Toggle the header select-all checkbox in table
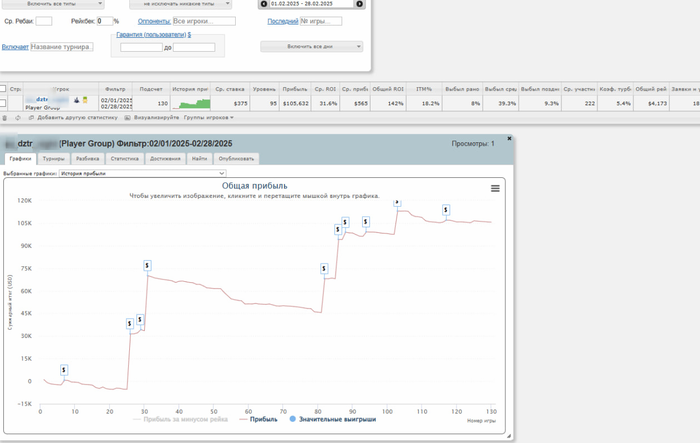The image size is (700, 443). click(x=3, y=88)
